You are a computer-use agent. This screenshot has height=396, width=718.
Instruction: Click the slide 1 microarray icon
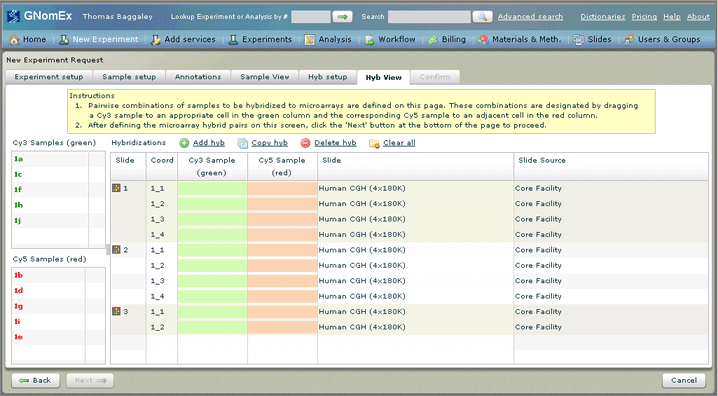click(x=116, y=188)
